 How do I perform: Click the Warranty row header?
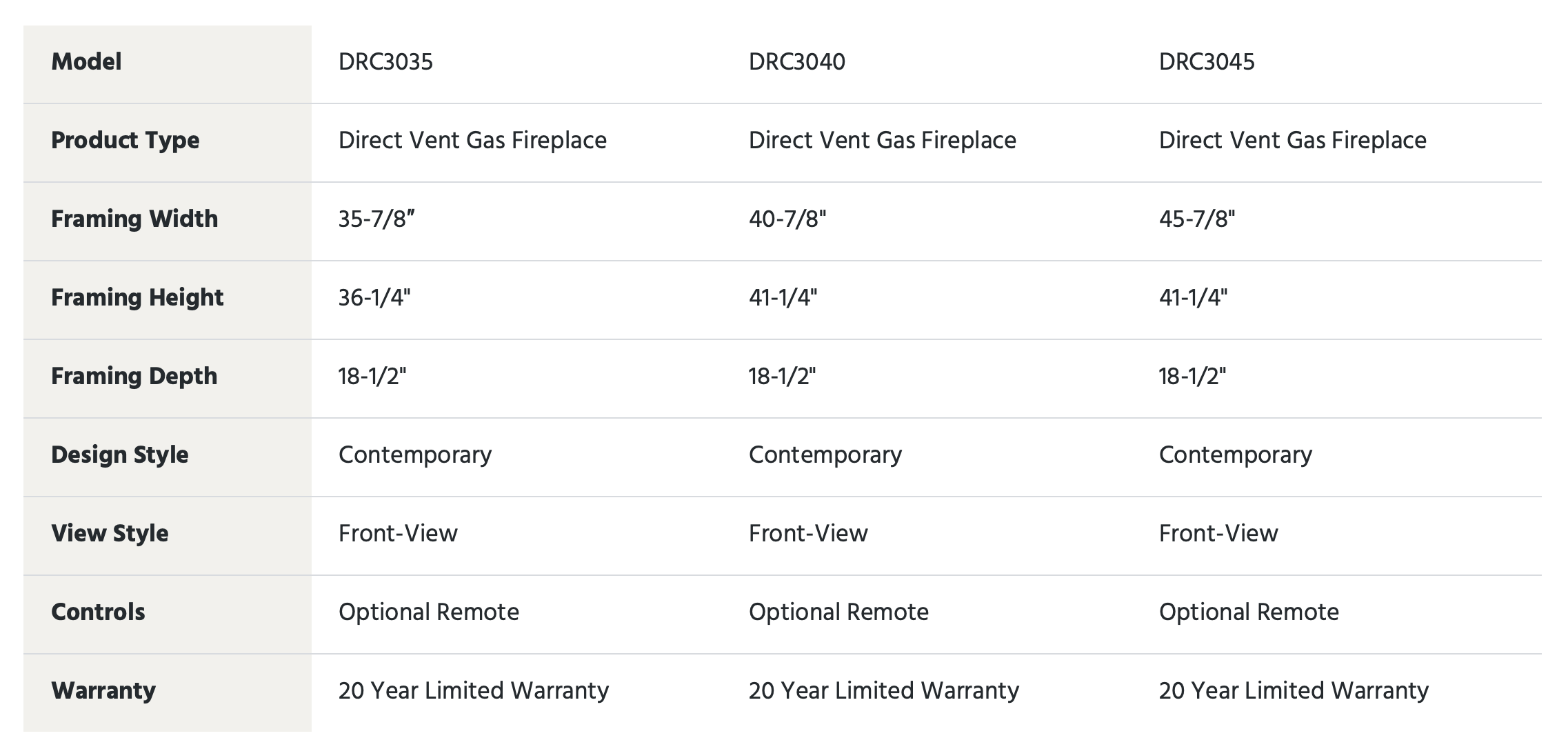click(103, 691)
